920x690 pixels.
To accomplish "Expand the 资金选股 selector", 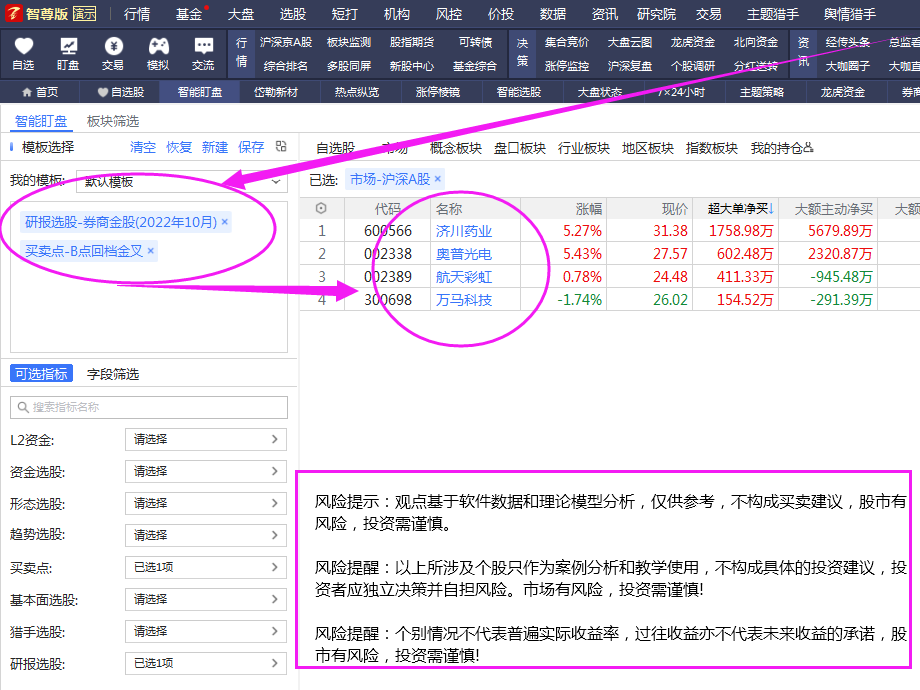I will coord(205,471).
